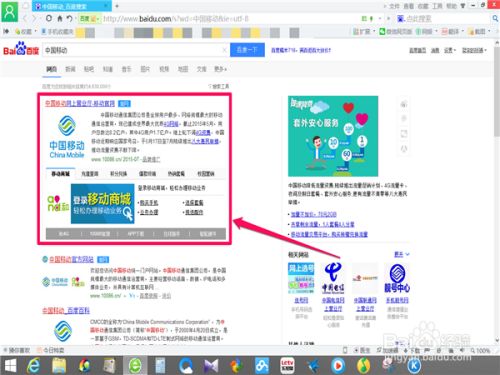Click the browser back arrow

(x=25, y=19)
